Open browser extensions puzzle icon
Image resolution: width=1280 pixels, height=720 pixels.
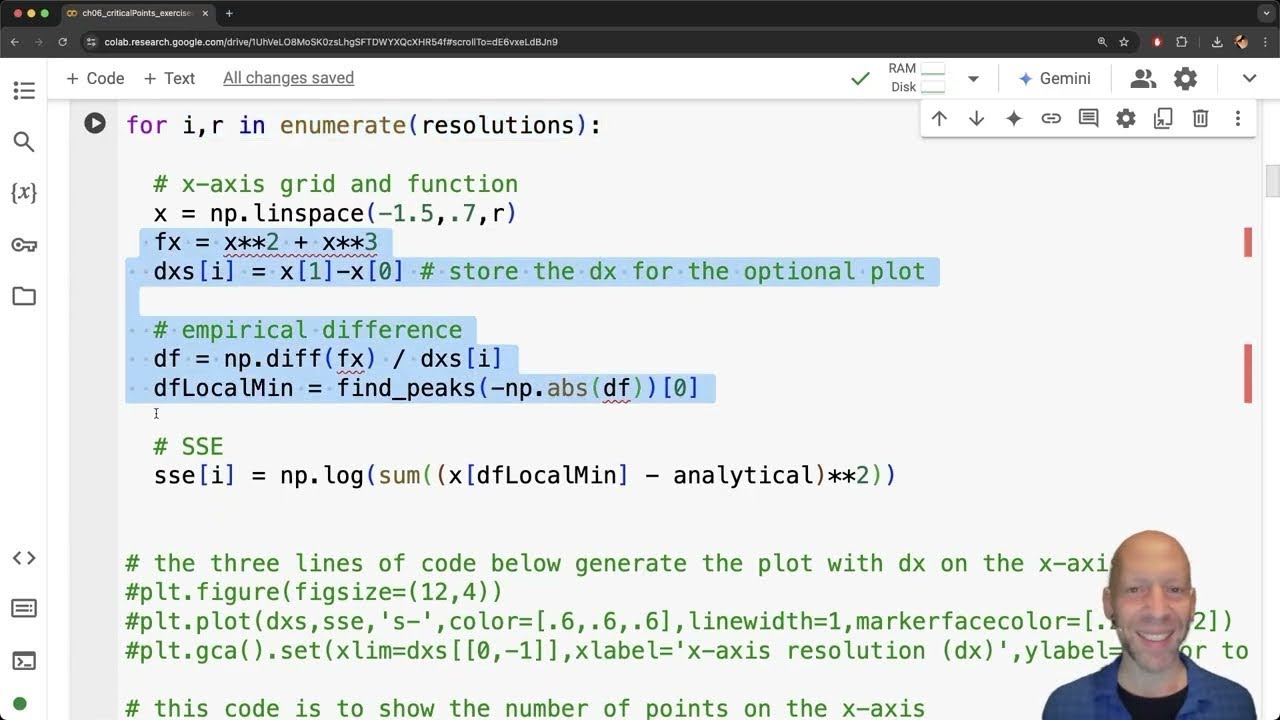point(1182,42)
